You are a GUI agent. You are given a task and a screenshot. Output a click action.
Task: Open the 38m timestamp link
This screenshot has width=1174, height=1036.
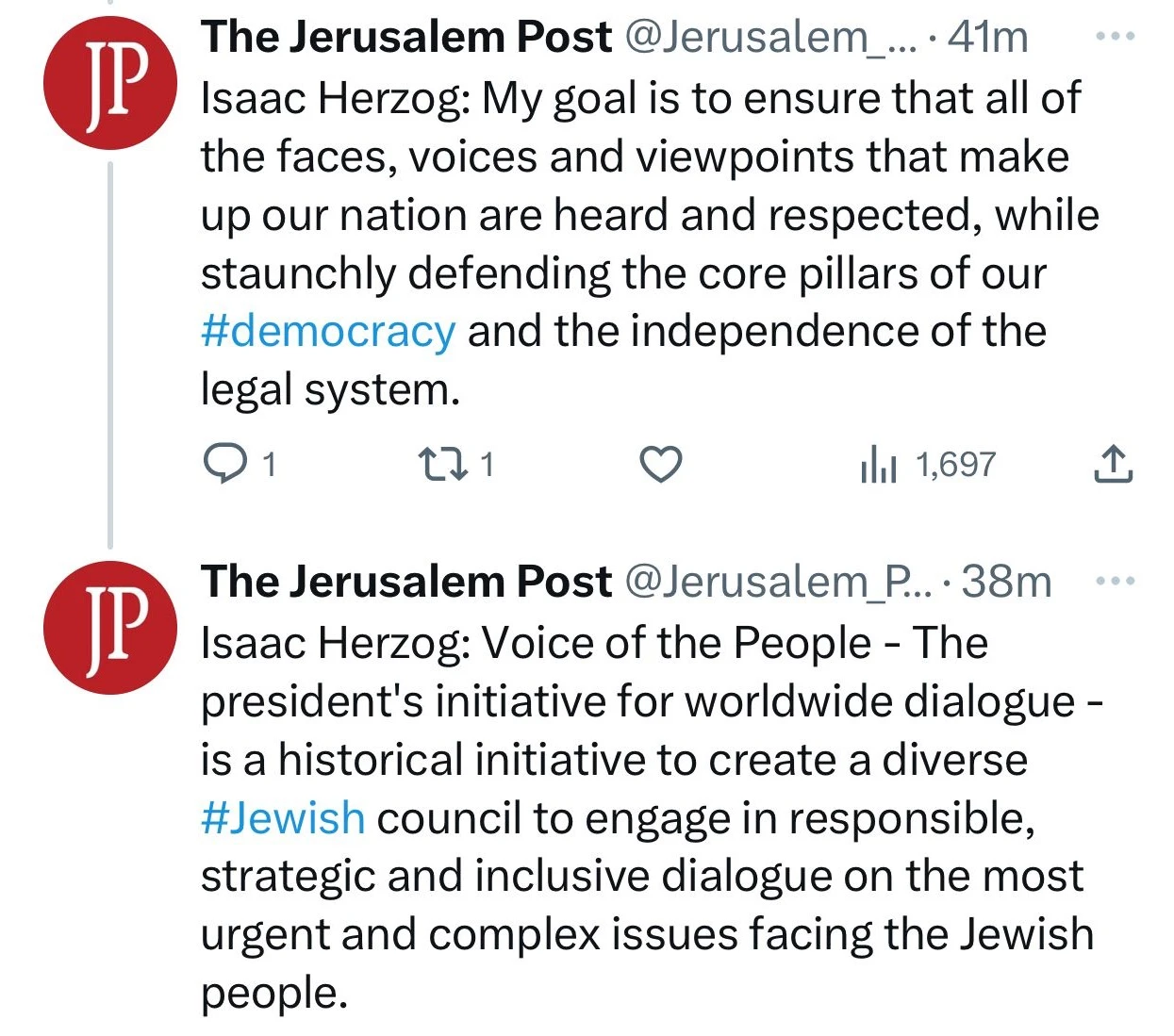click(x=1007, y=583)
